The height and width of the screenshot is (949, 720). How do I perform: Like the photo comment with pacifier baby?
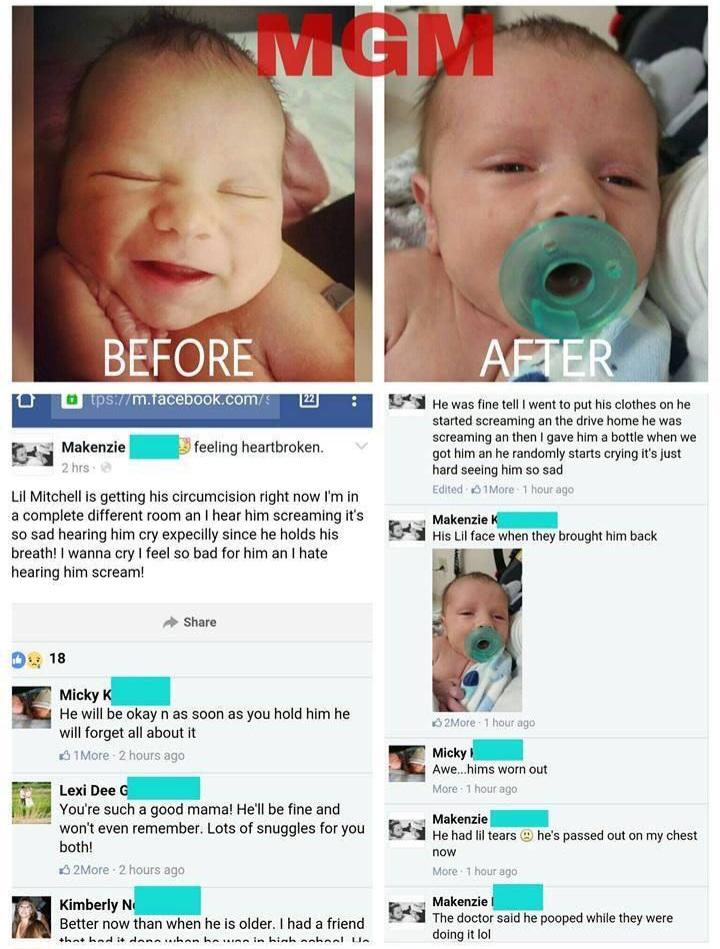[437, 723]
